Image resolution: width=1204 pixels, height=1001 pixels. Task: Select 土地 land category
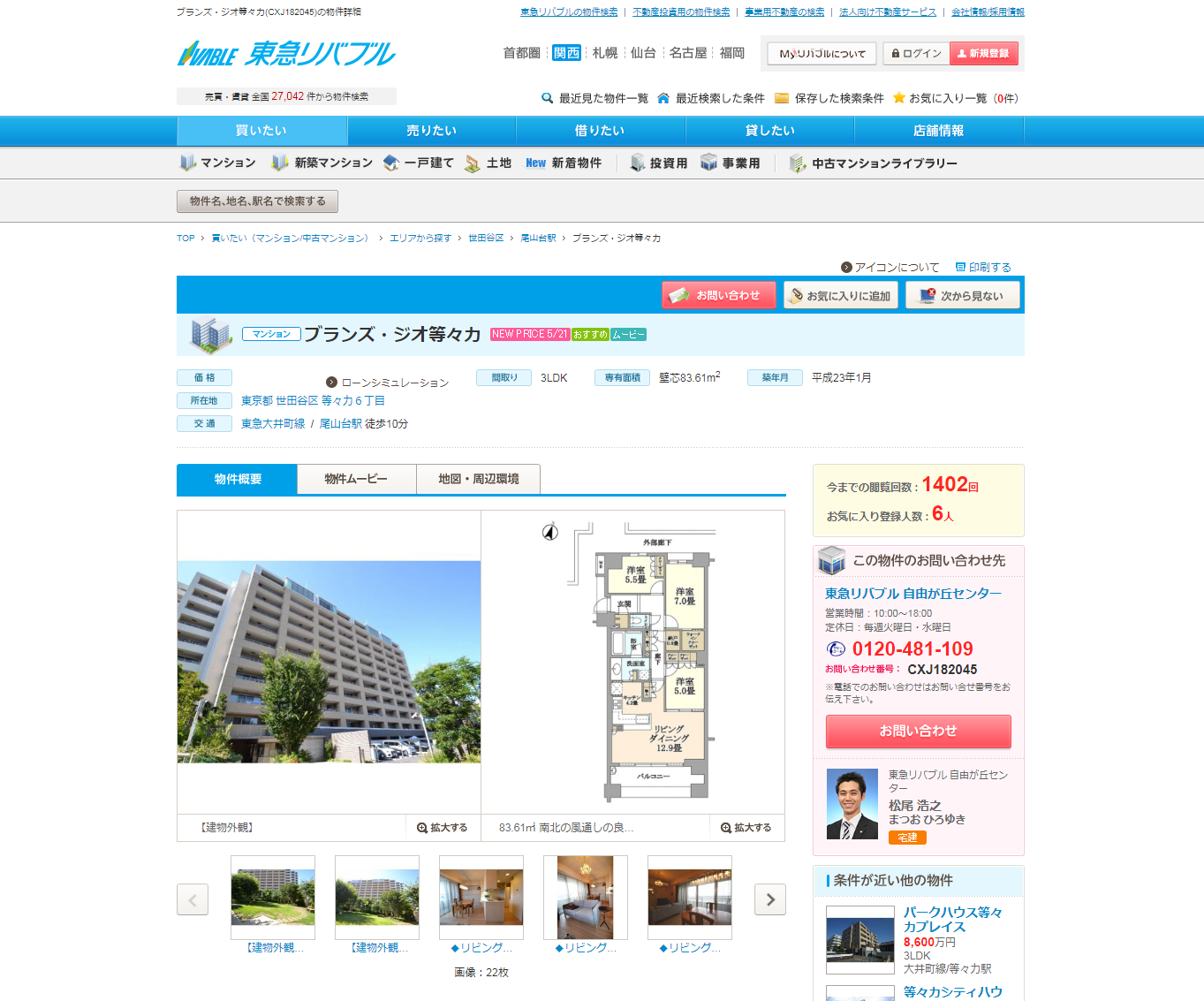(488, 163)
